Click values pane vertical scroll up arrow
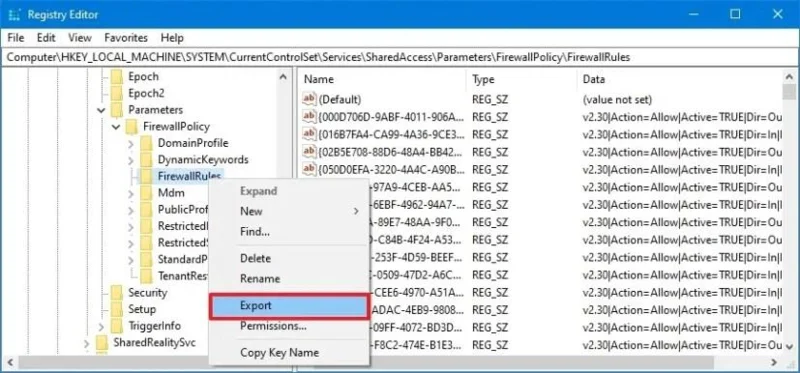 [x=790, y=77]
